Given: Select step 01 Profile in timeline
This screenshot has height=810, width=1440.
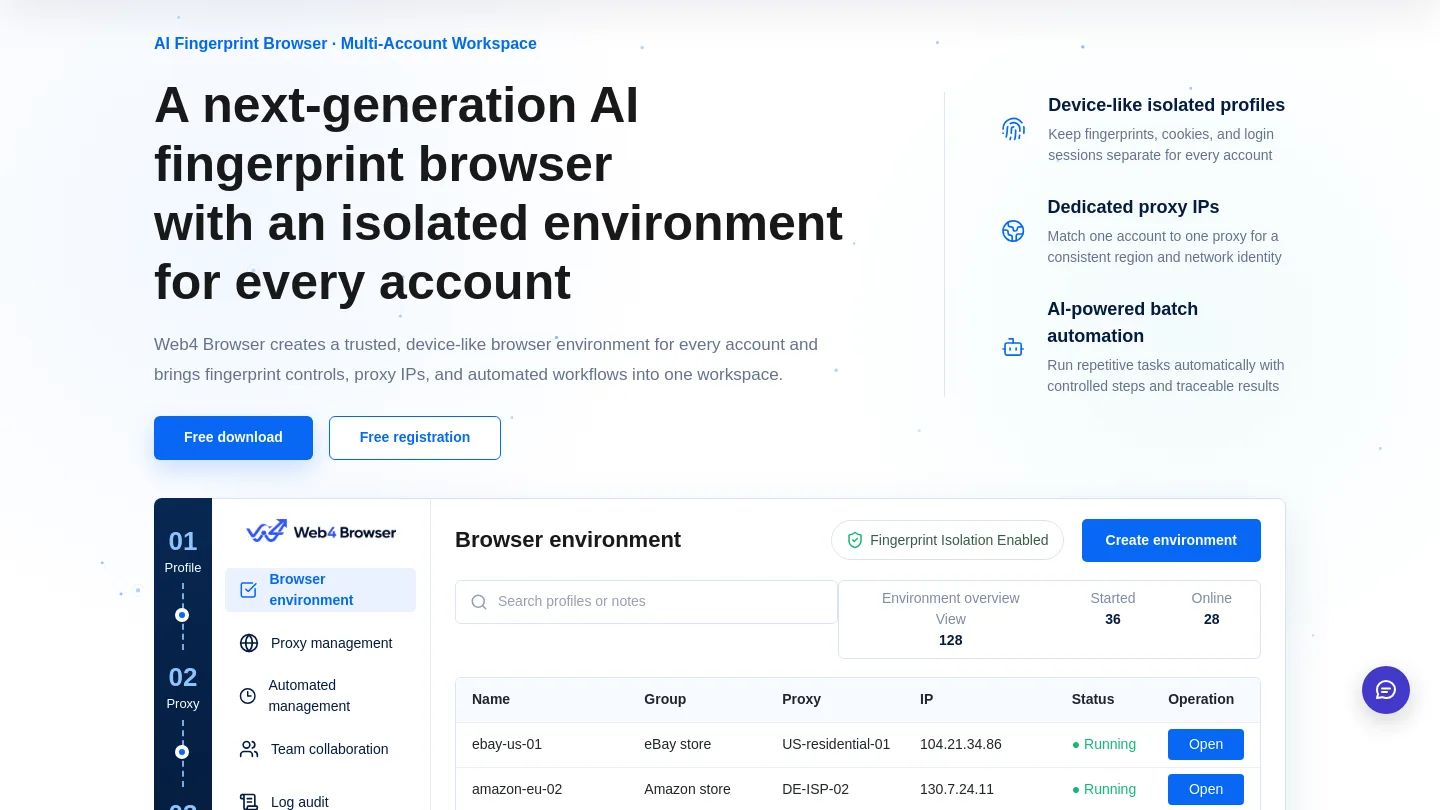Looking at the screenshot, I should [x=183, y=553].
